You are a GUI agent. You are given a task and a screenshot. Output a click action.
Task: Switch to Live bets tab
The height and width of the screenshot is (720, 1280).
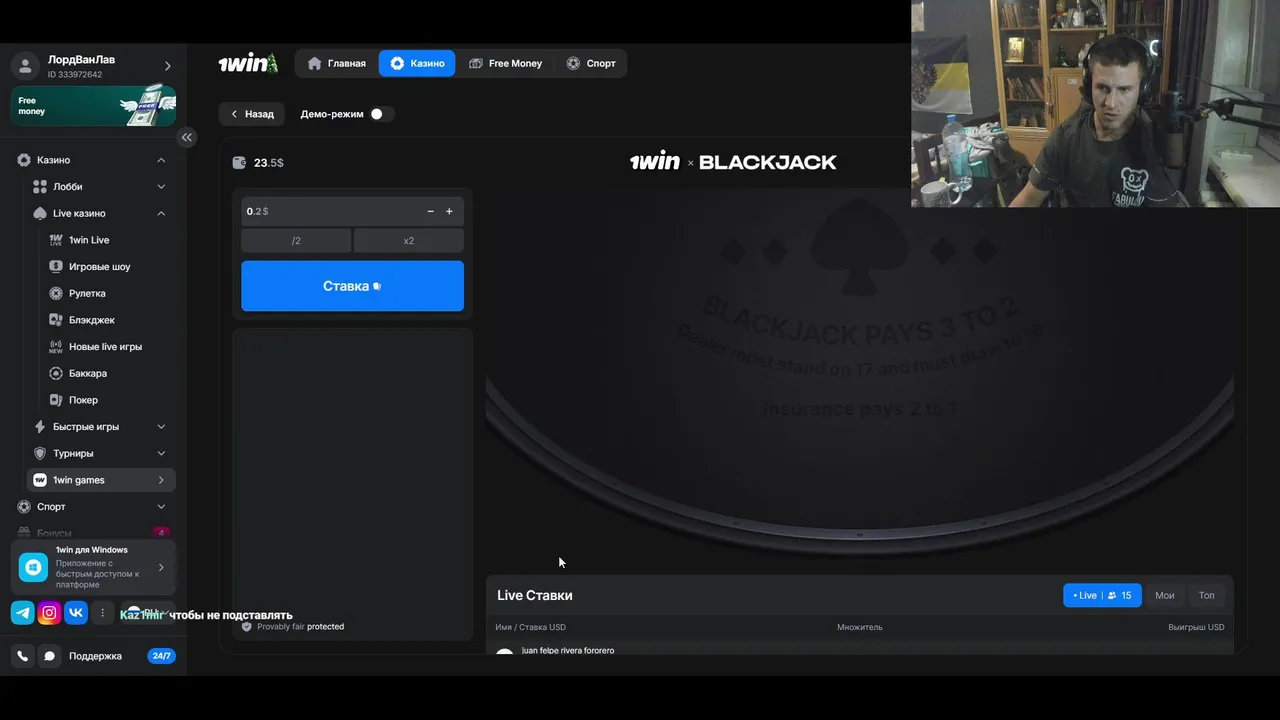tap(1102, 595)
